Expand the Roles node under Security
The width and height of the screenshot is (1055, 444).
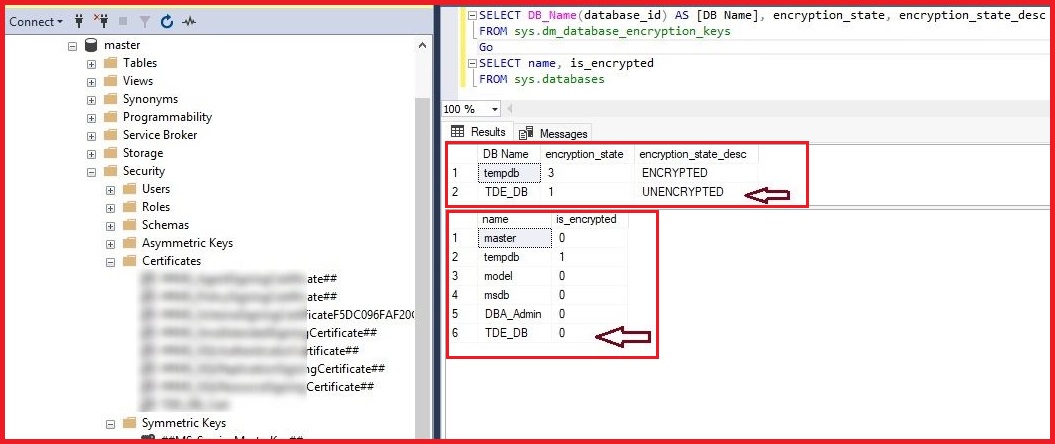point(111,208)
